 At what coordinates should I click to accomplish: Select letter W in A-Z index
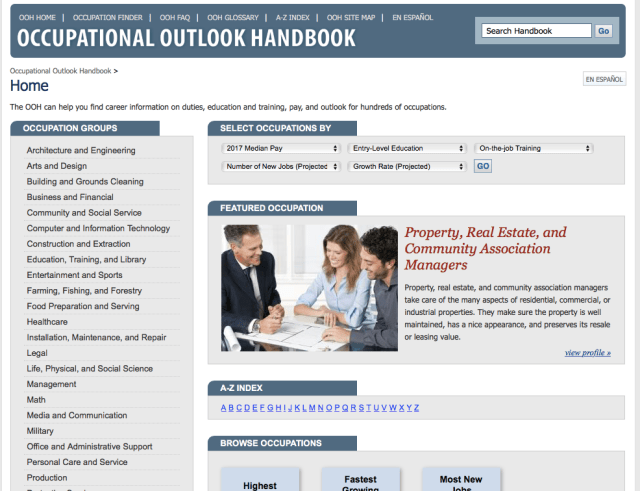(393, 408)
